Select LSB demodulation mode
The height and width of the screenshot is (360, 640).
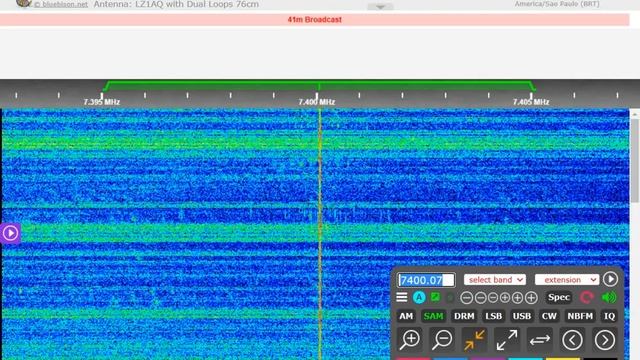click(x=493, y=316)
